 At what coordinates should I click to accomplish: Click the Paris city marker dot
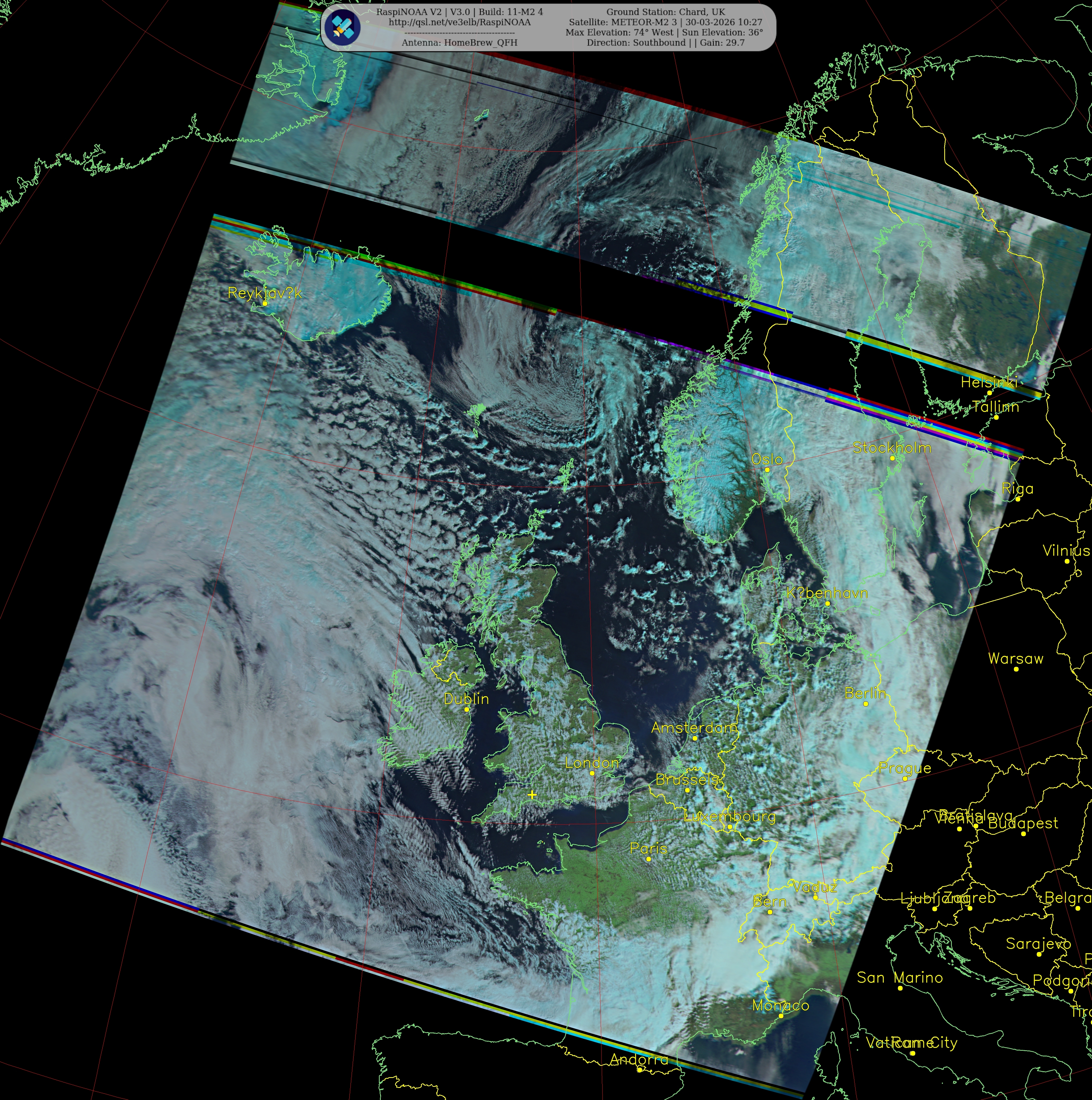click(648, 859)
